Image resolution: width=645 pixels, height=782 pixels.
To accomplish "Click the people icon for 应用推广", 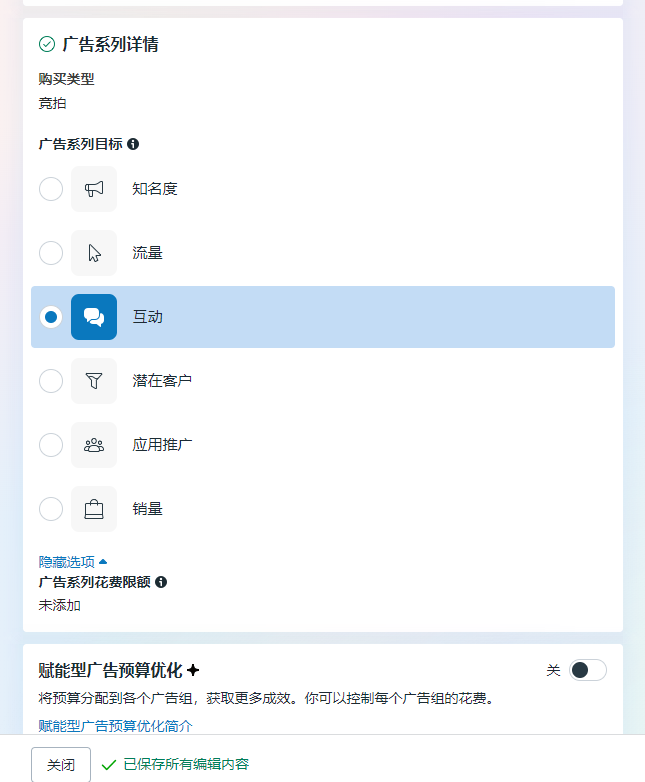I will click(94, 445).
